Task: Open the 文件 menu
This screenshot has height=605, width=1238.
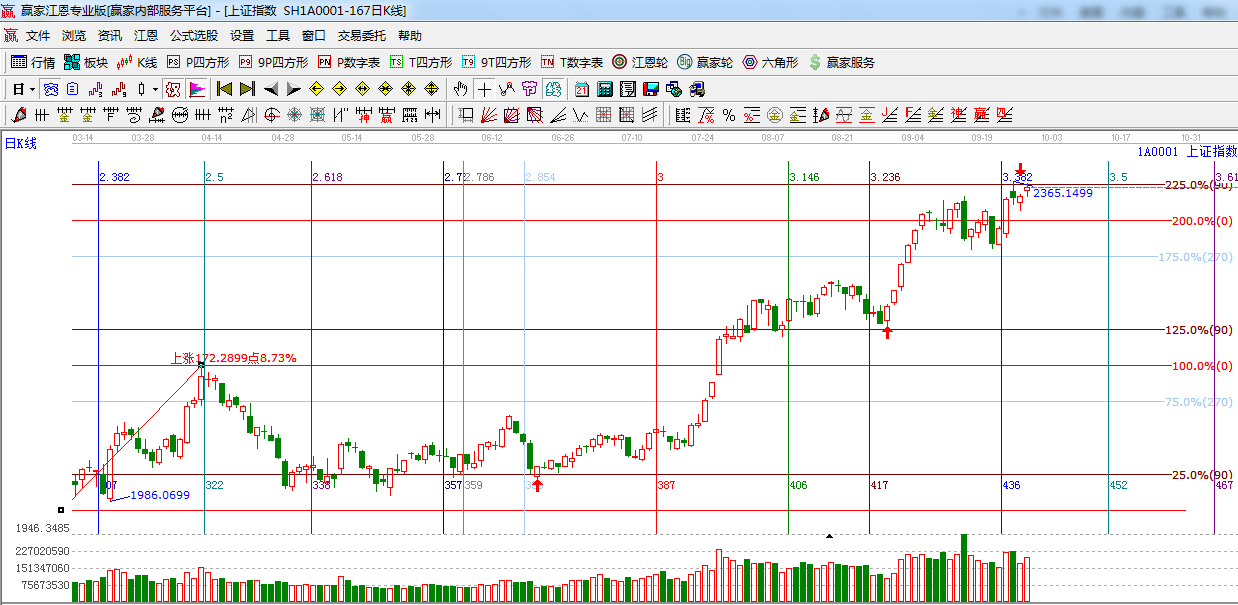Action: (38, 35)
